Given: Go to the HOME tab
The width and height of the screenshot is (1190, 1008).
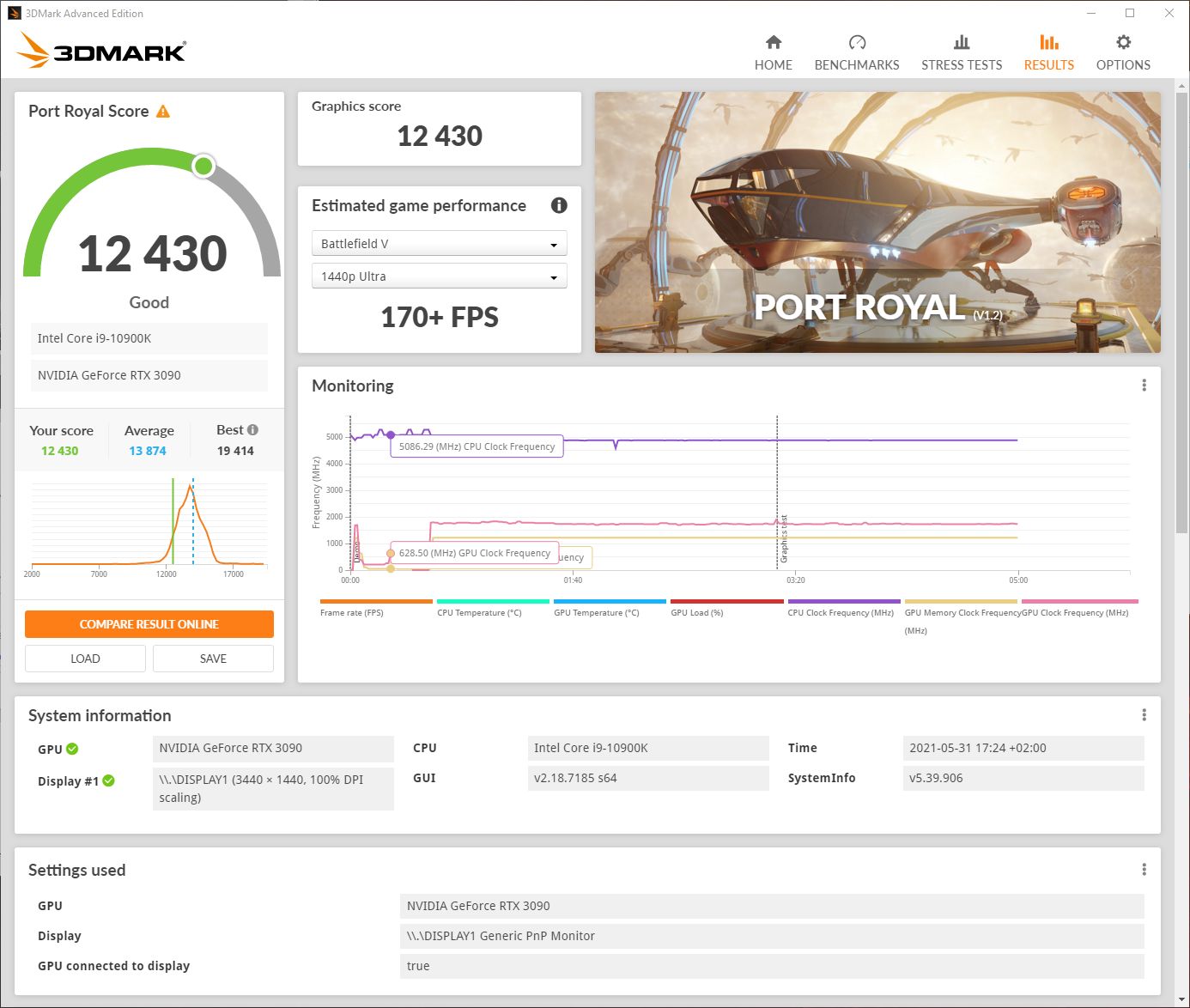Looking at the screenshot, I should pos(773,53).
